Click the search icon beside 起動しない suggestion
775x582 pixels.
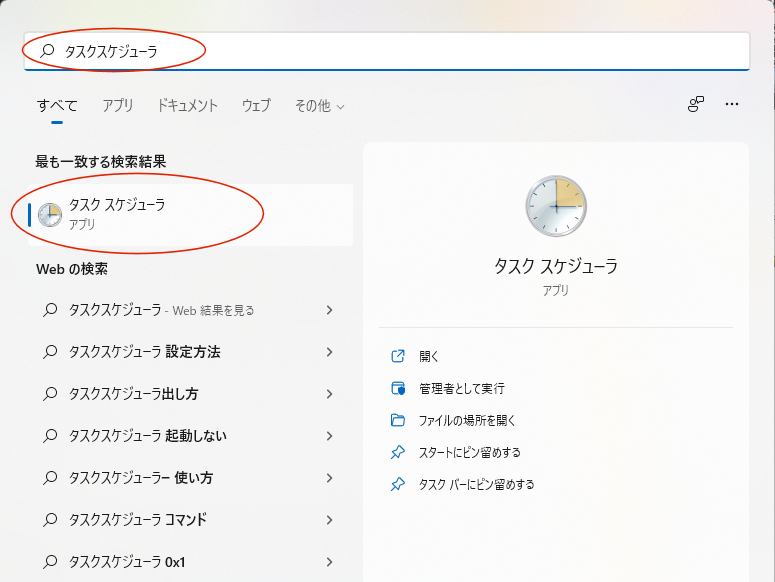[50, 436]
